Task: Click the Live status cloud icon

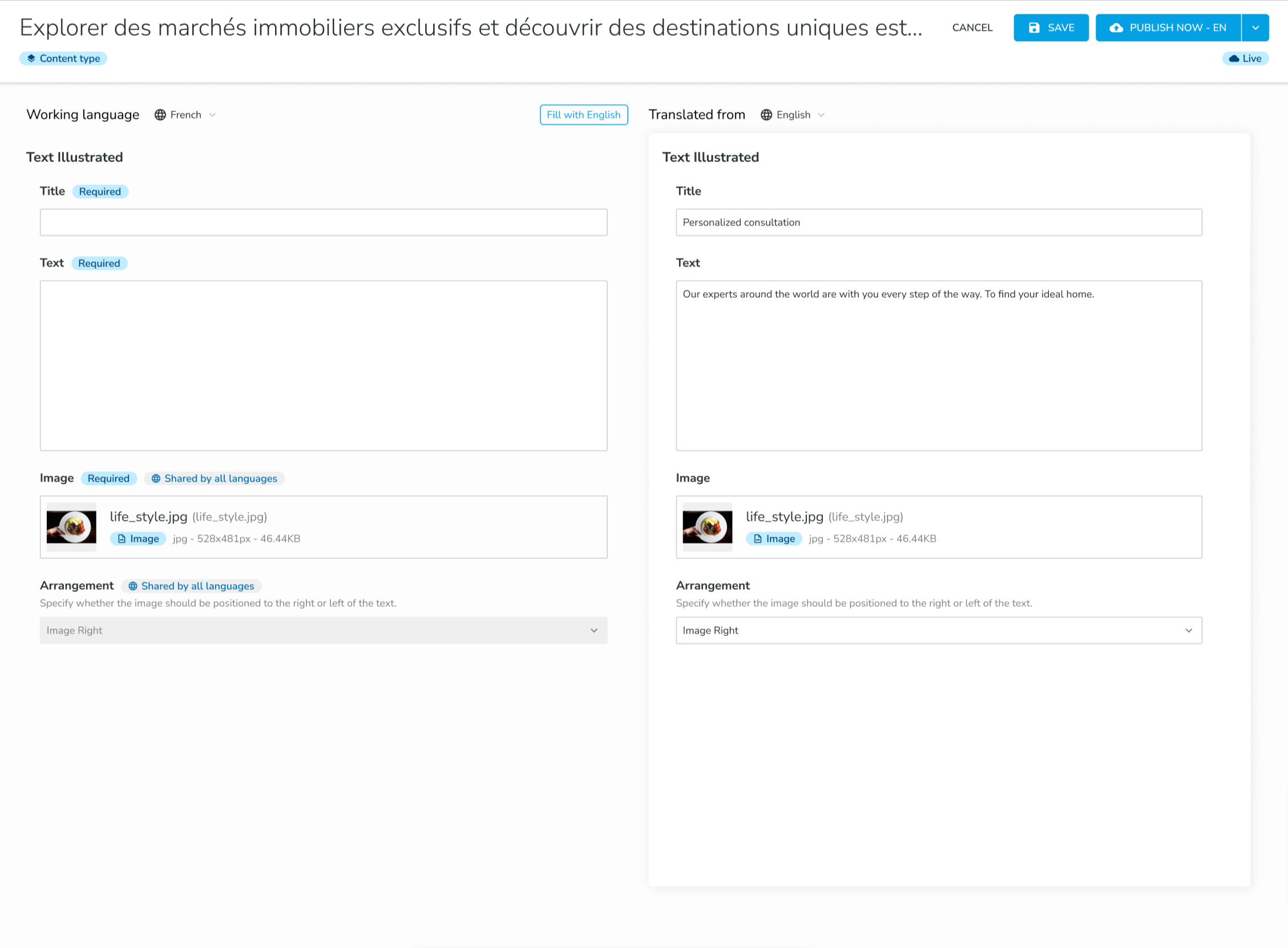Action: coord(1233,59)
